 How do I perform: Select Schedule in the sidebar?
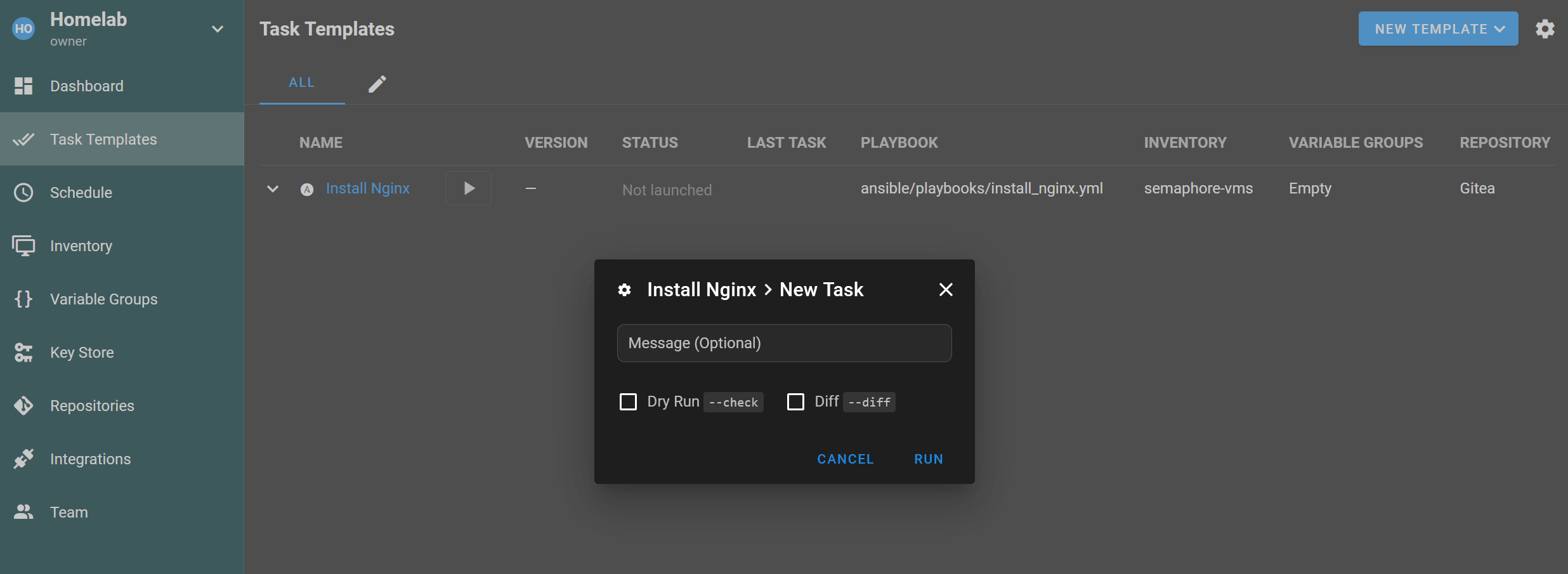click(81, 192)
